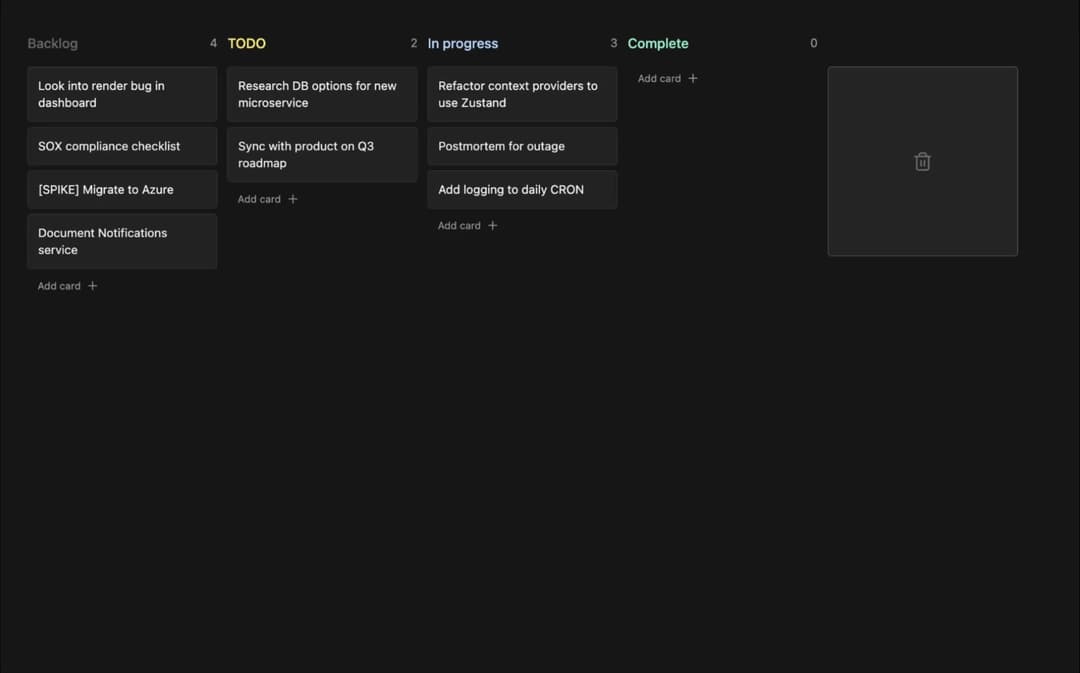Click Complete card count 0
1080x673 pixels.
(813, 43)
